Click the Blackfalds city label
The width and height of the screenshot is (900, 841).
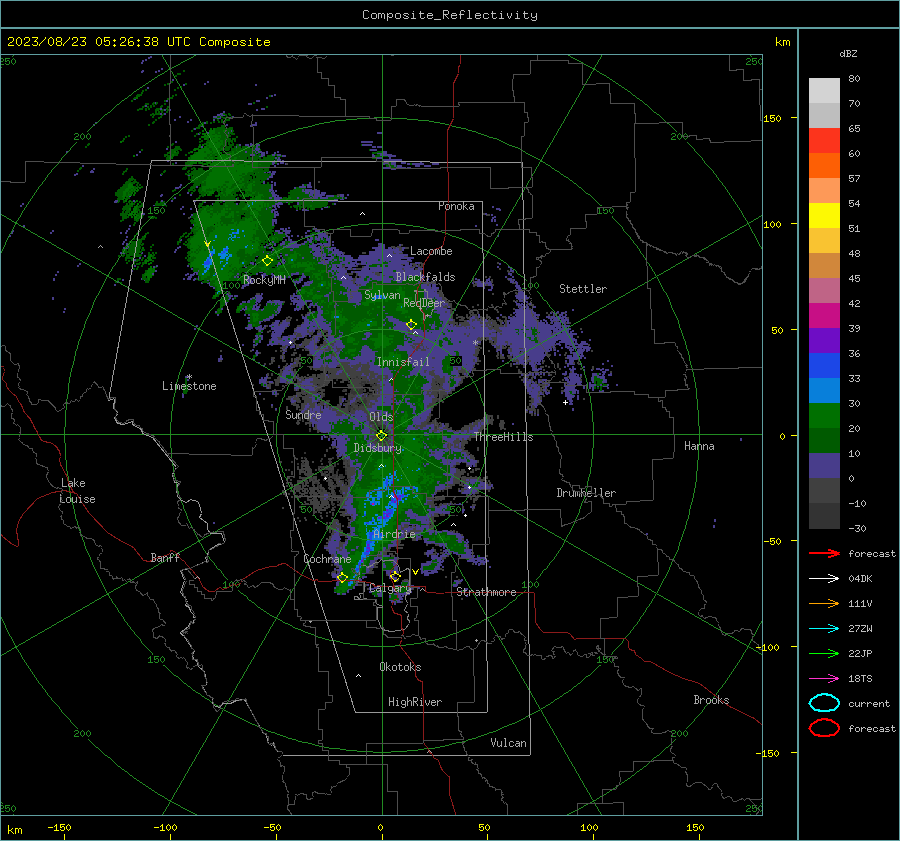pyautogui.click(x=425, y=277)
